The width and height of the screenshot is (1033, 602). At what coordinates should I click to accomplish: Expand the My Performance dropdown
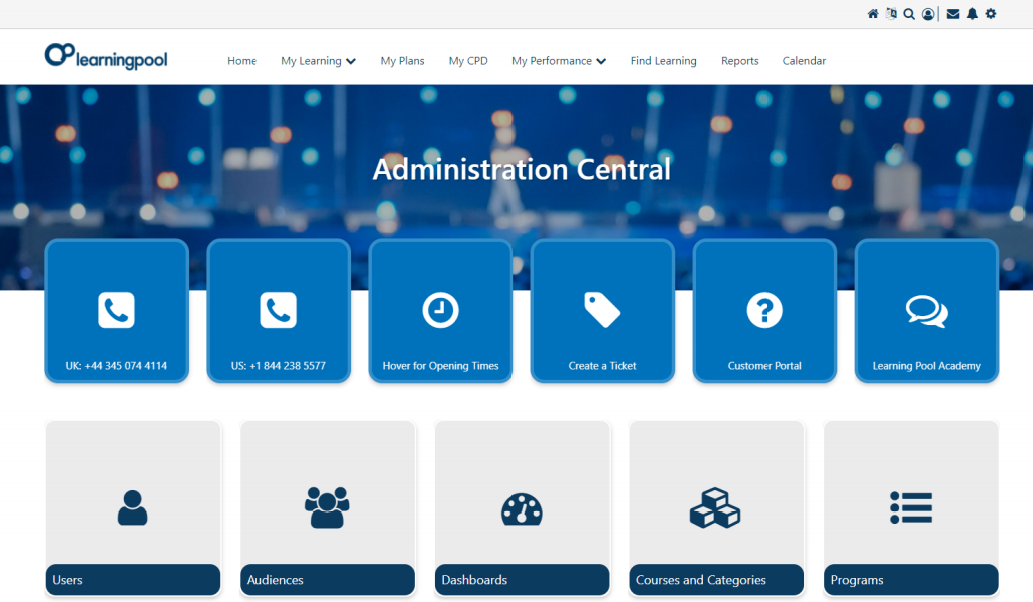[558, 61]
